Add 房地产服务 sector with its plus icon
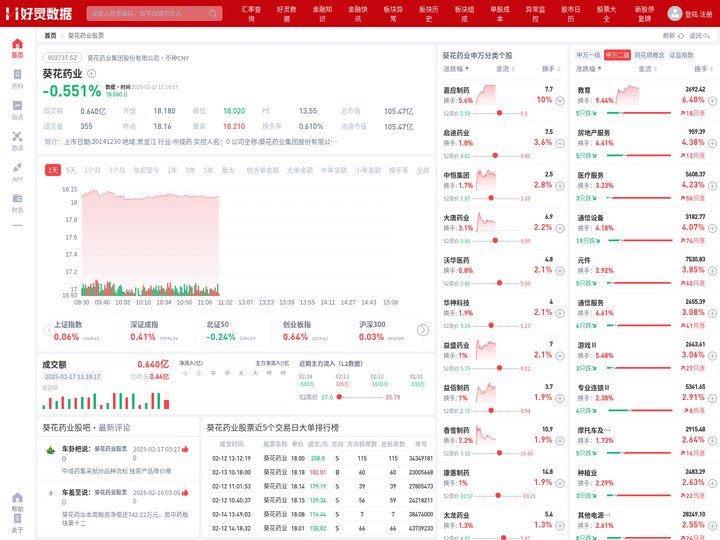Screen dimensions: 720x540 pyautogui.click(x=712, y=143)
